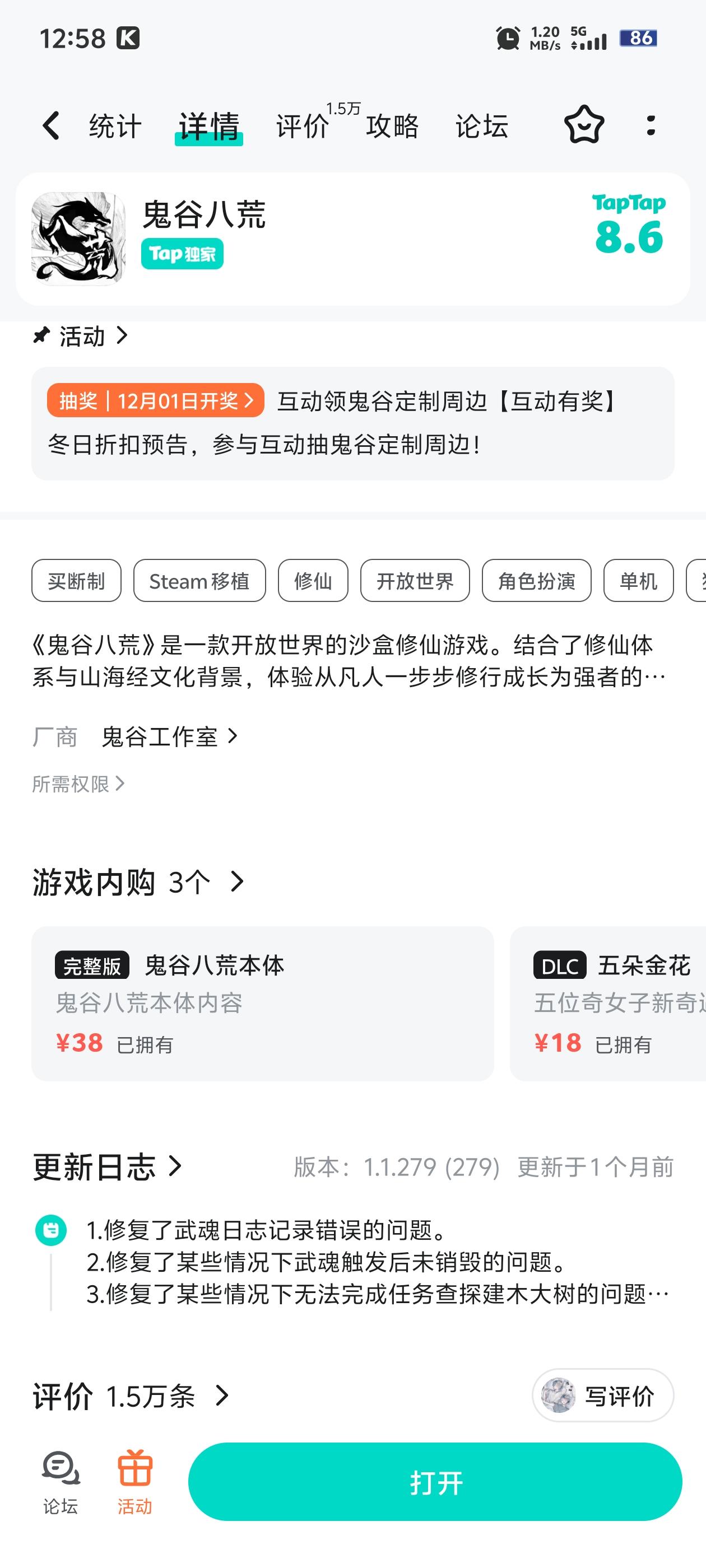Image resolution: width=706 pixels, height=1568 pixels.
Task: Open the three-dot more options menu
Action: tap(651, 125)
